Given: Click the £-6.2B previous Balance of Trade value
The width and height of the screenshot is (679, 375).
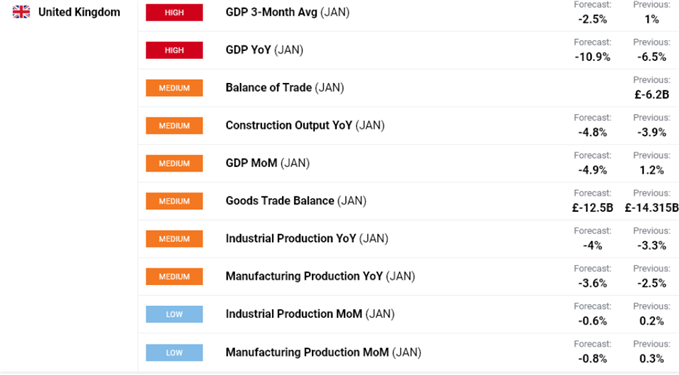Looking at the screenshot, I should [x=652, y=94].
